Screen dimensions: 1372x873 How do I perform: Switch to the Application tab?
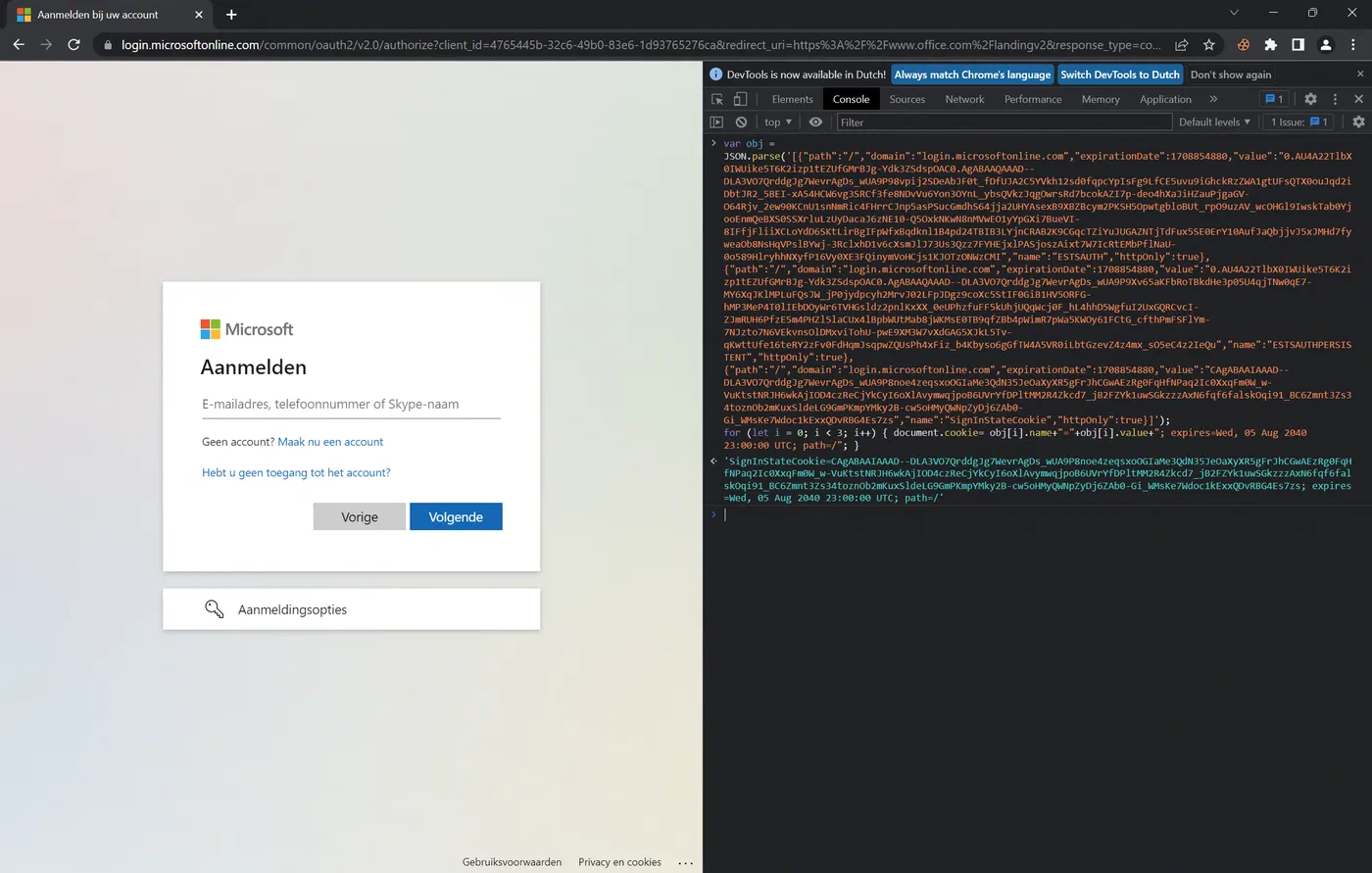pos(1165,99)
